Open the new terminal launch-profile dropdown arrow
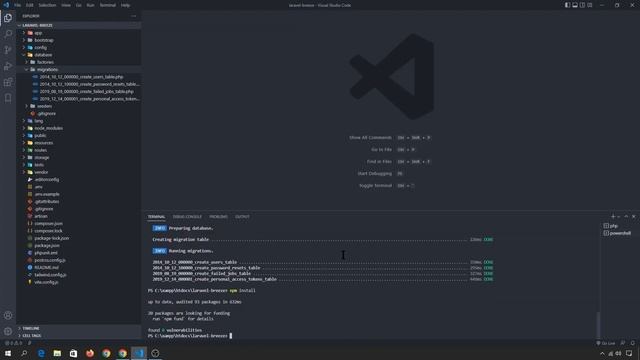 618,217
